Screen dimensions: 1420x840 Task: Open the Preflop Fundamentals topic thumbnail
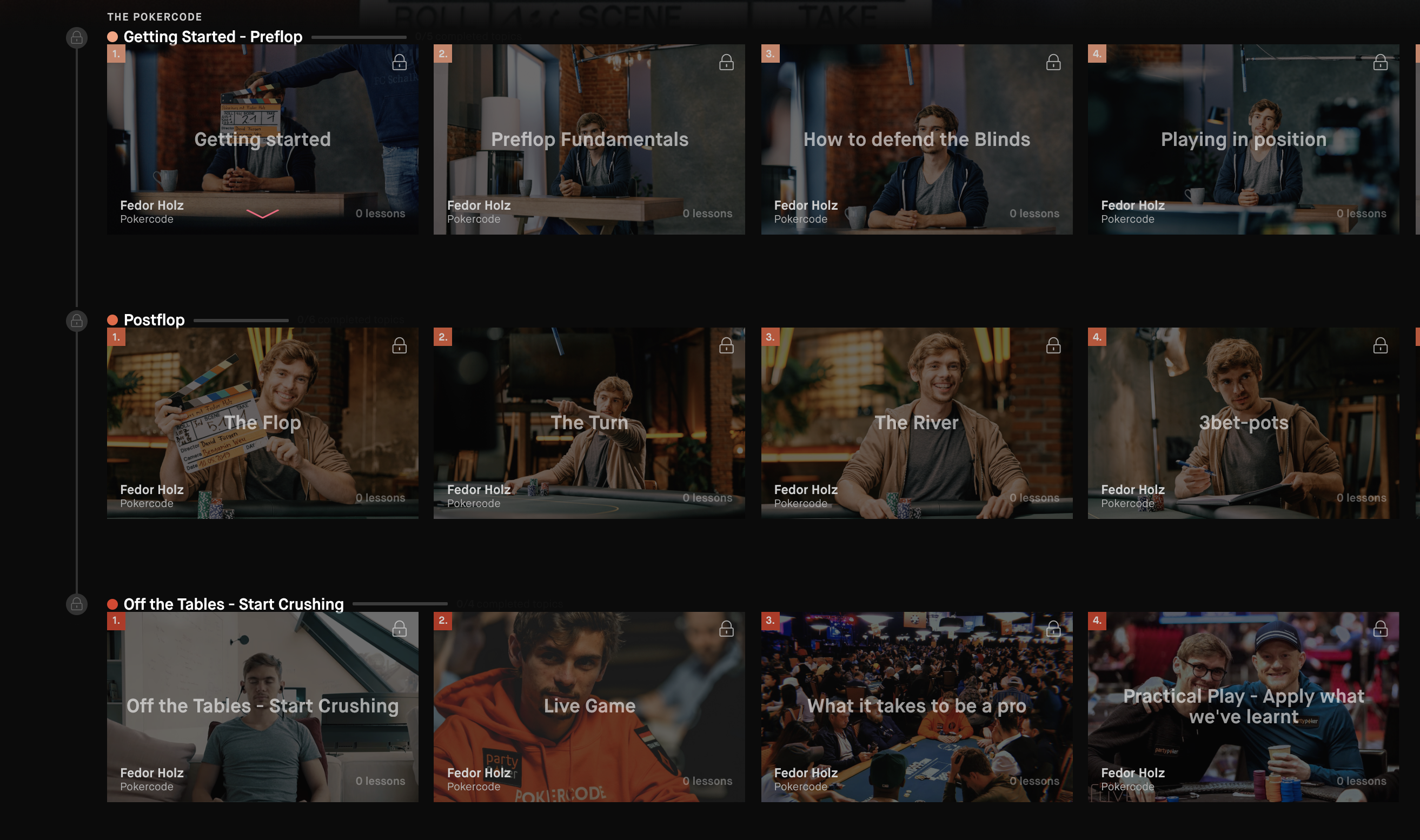pyautogui.click(x=589, y=139)
